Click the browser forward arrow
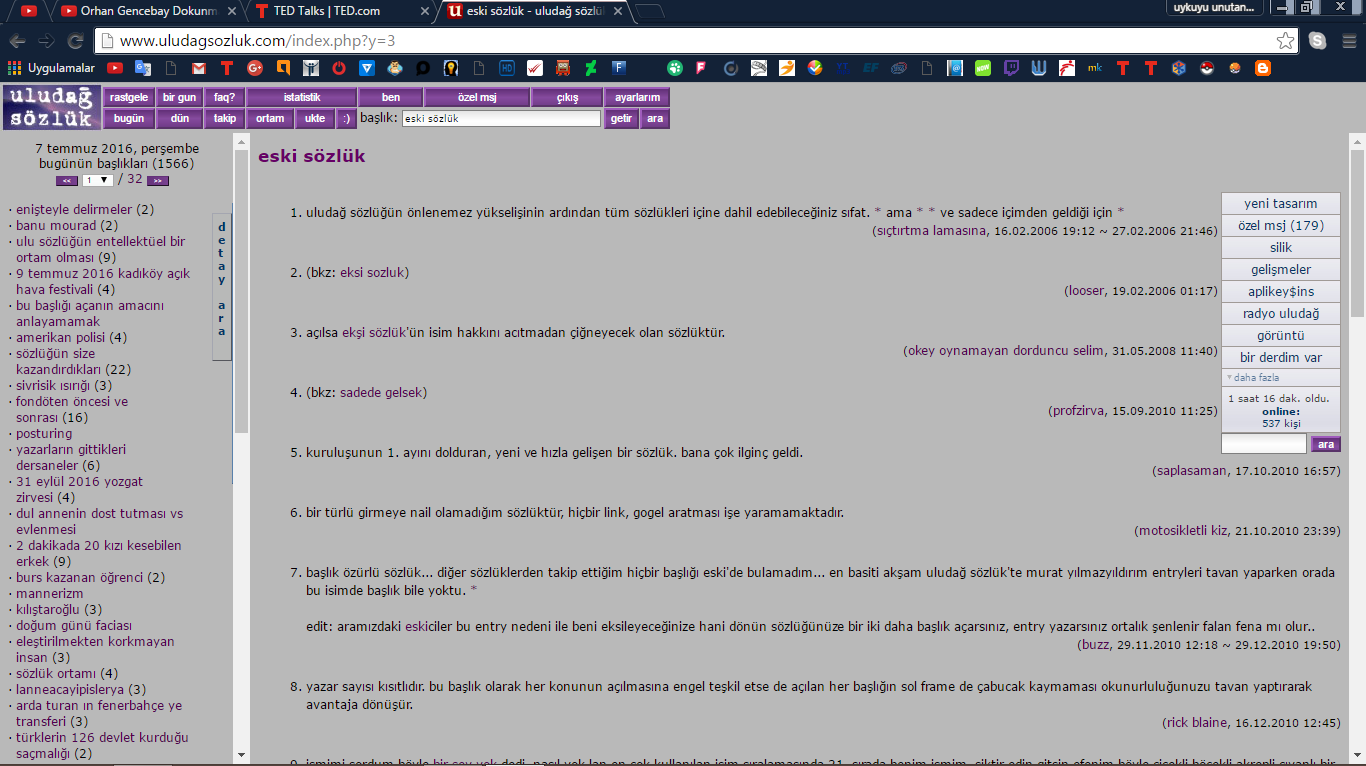 46,41
